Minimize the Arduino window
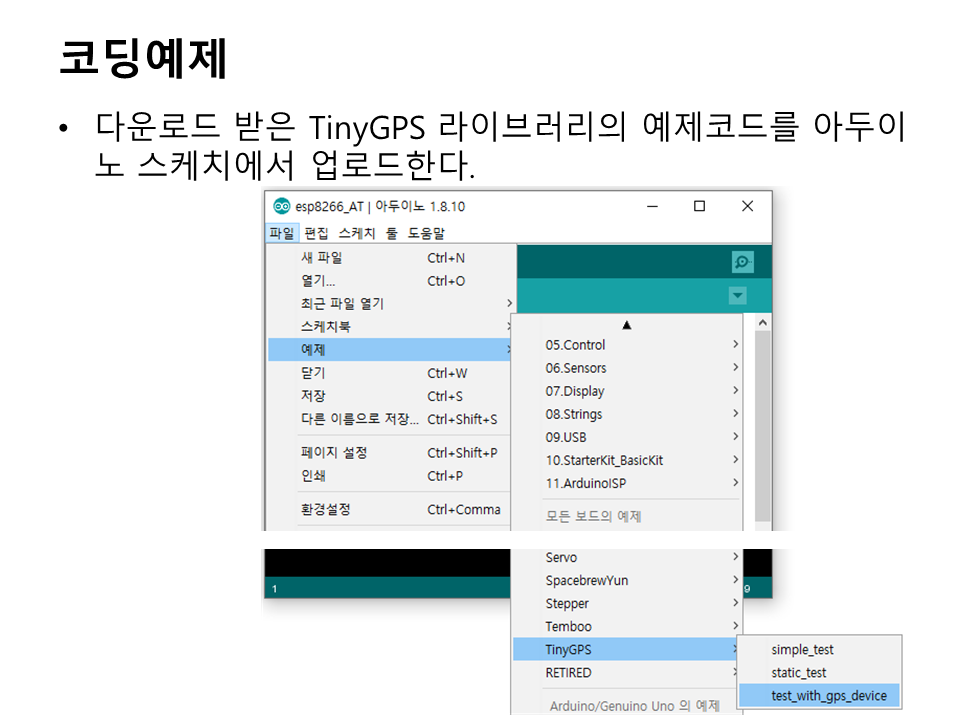This screenshot has height=720, width=960. click(x=653, y=206)
